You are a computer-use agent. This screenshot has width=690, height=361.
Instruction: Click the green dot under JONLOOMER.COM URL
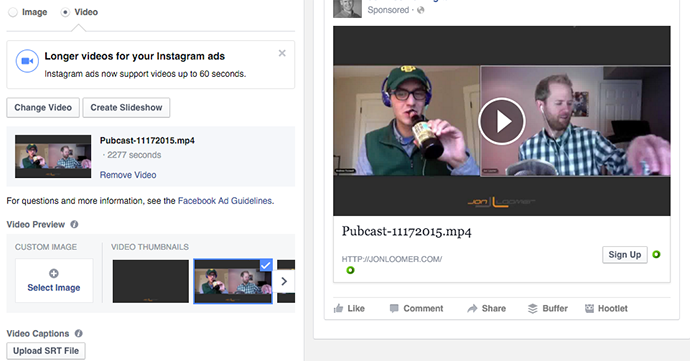coord(350,270)
